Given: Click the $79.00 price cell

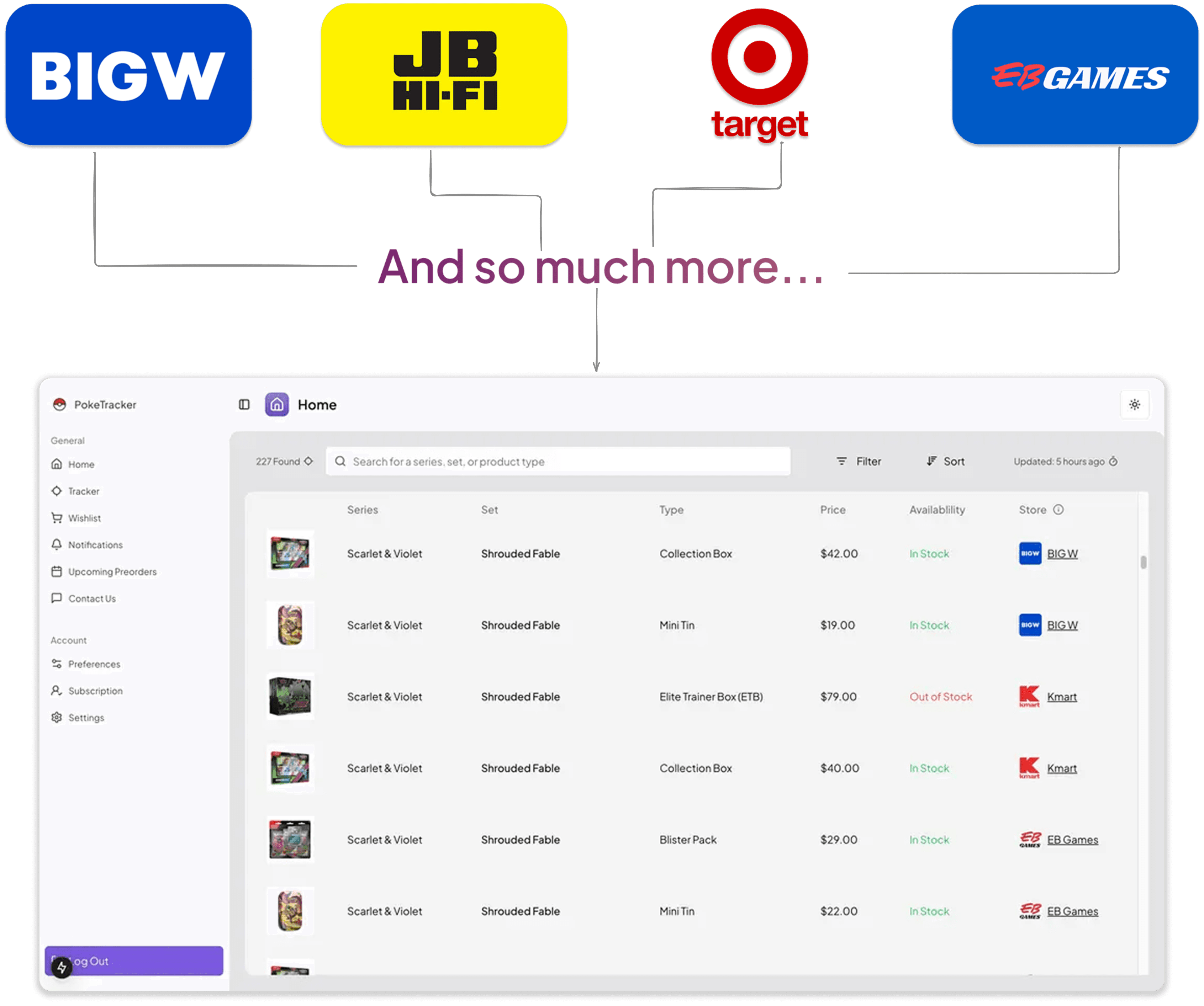Looking at the screenshot, I should pyautogui.click(x=838, y=697).
